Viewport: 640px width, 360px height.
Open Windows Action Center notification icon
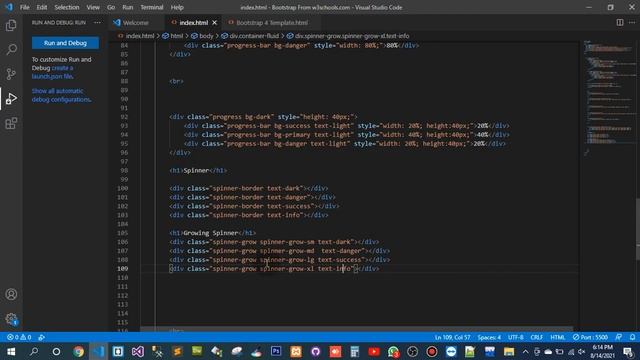click(628, 351)
